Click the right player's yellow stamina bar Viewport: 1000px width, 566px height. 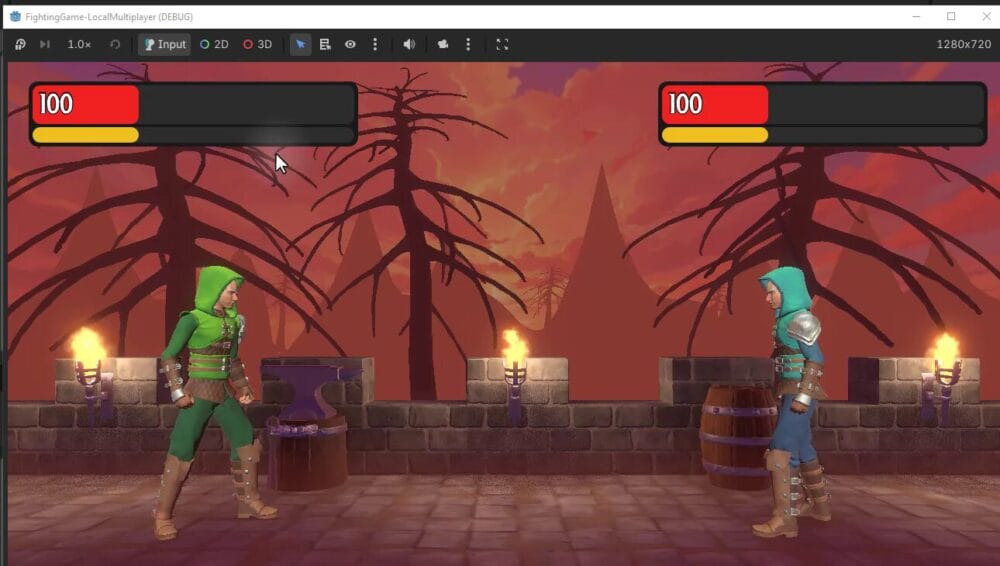[715, 135]
